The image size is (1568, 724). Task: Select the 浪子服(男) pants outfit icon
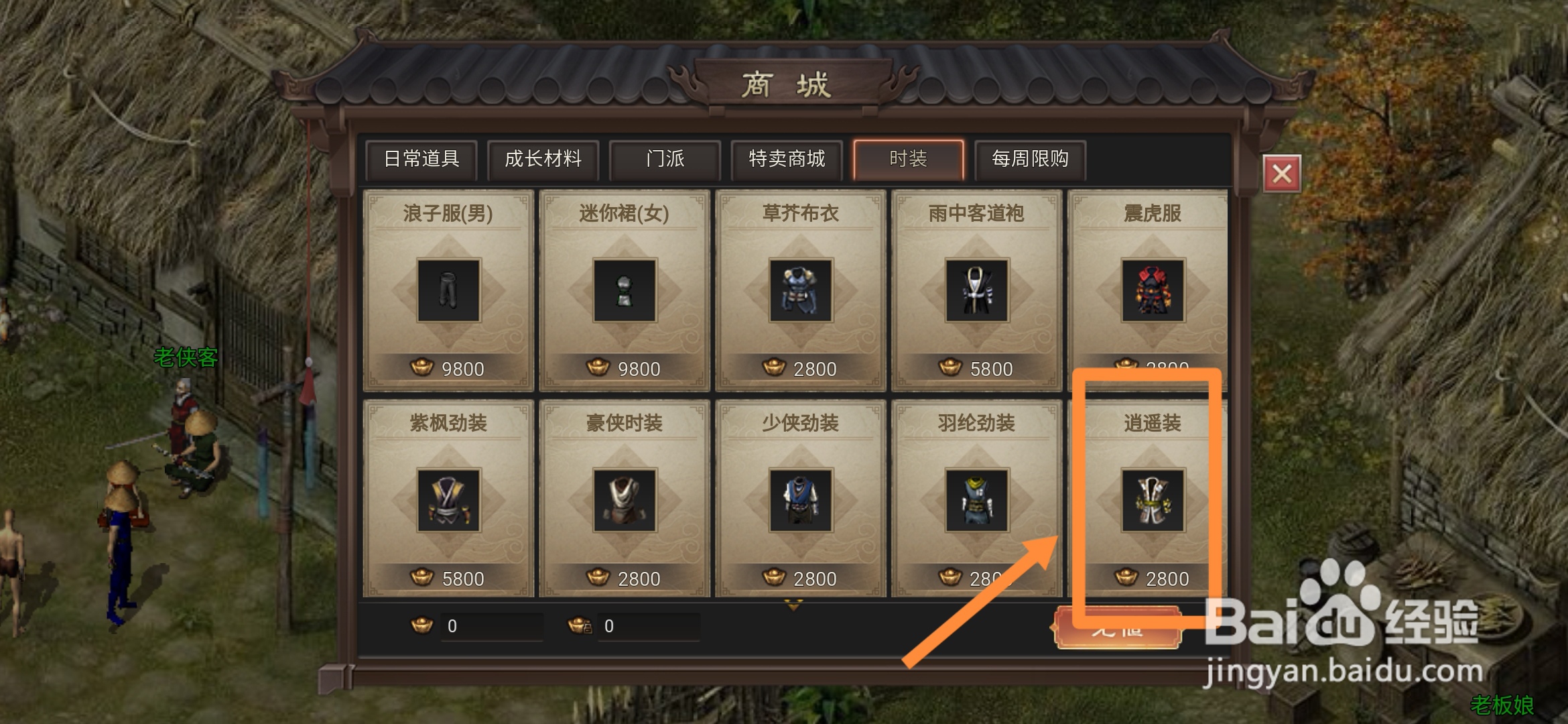pyautogui.click(x=448, y=290)
